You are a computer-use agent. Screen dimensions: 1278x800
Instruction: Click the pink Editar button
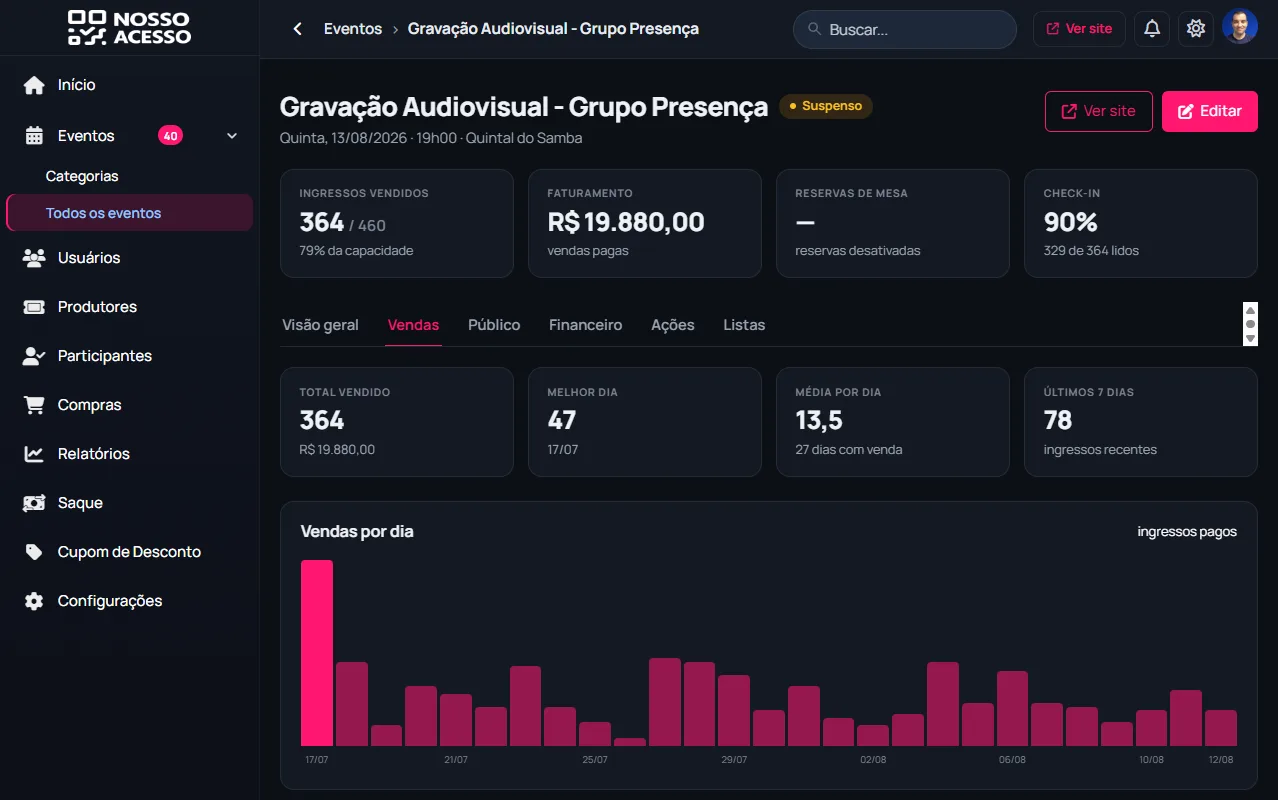(x=1209, y=111)
